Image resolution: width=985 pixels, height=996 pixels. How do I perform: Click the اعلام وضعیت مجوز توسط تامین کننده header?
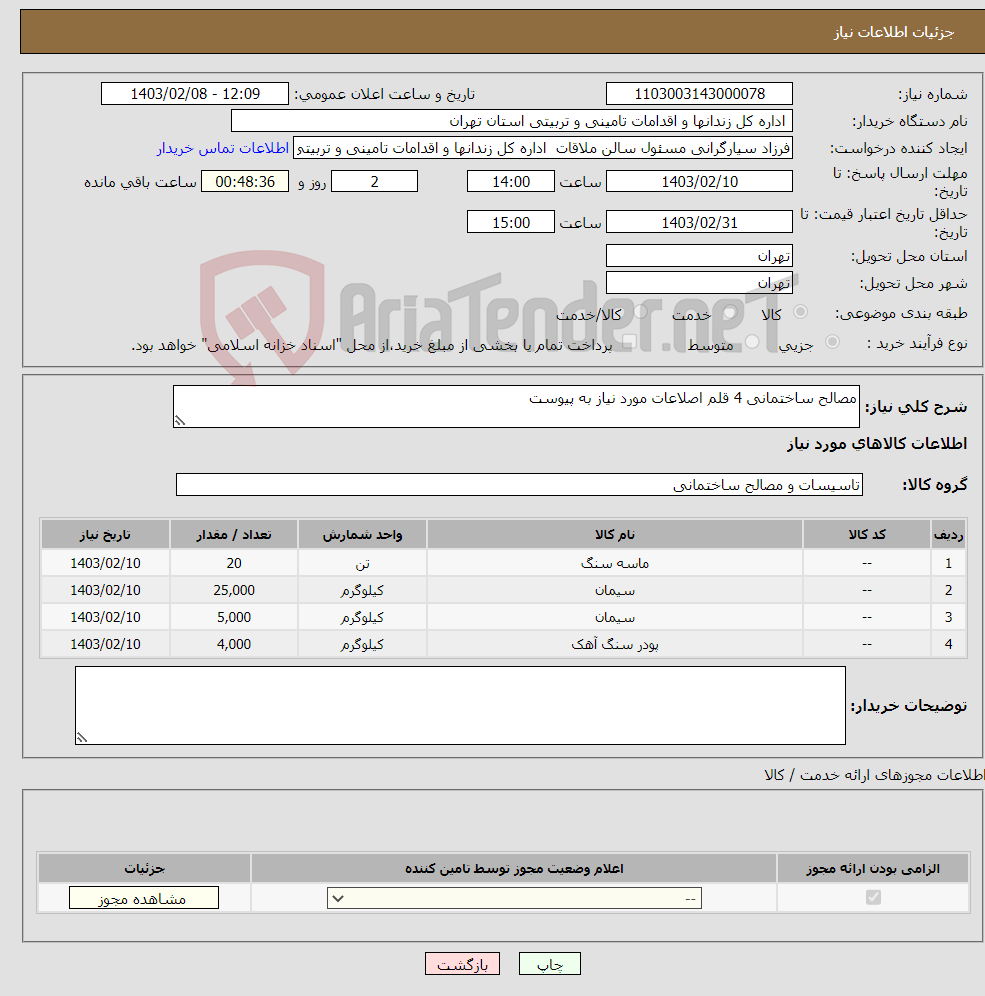pyautogui.click(x=514, y=868)
